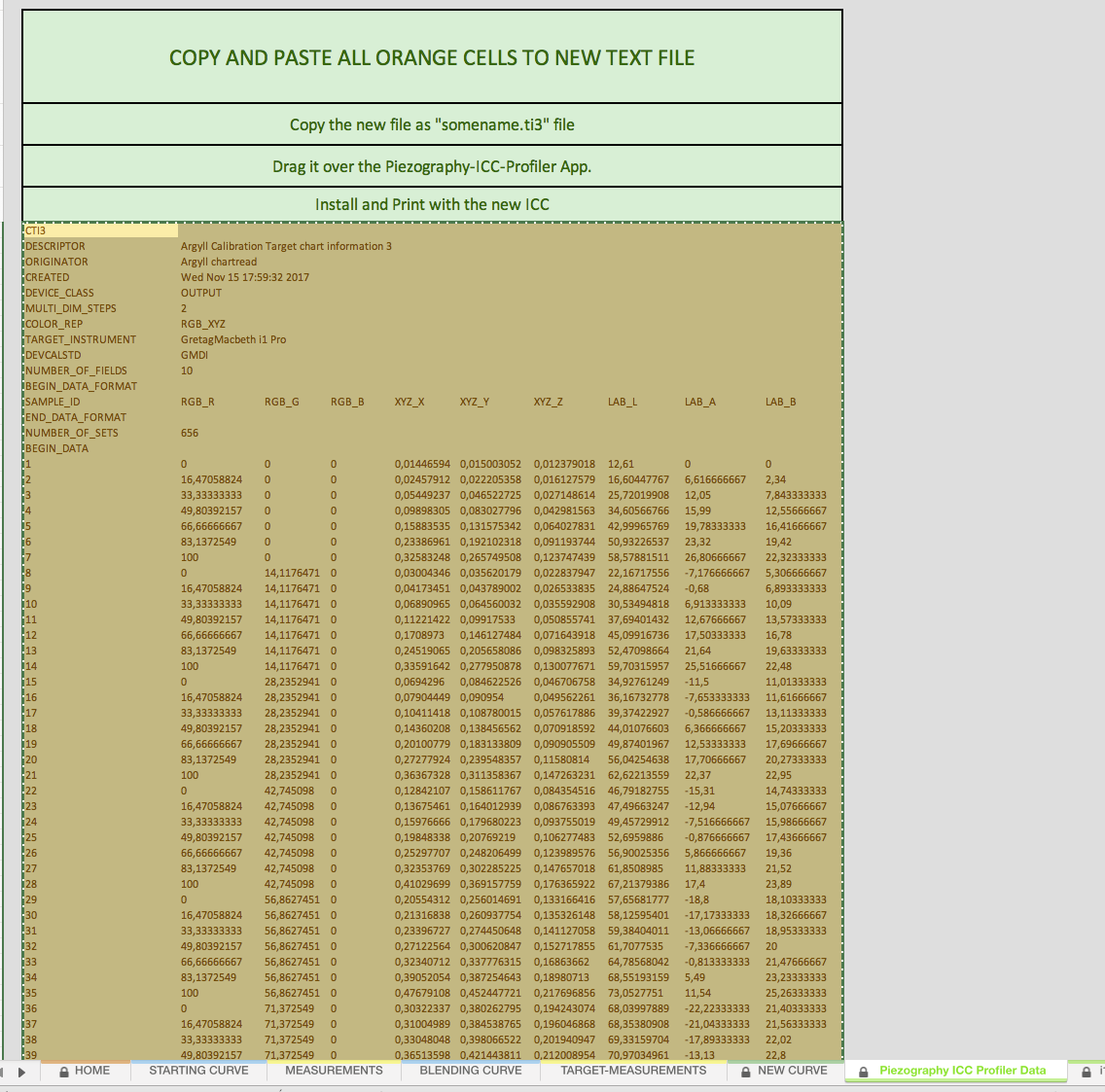Select the highlighted CTI3 cell

pyautogui.click(x=100, y=230)
